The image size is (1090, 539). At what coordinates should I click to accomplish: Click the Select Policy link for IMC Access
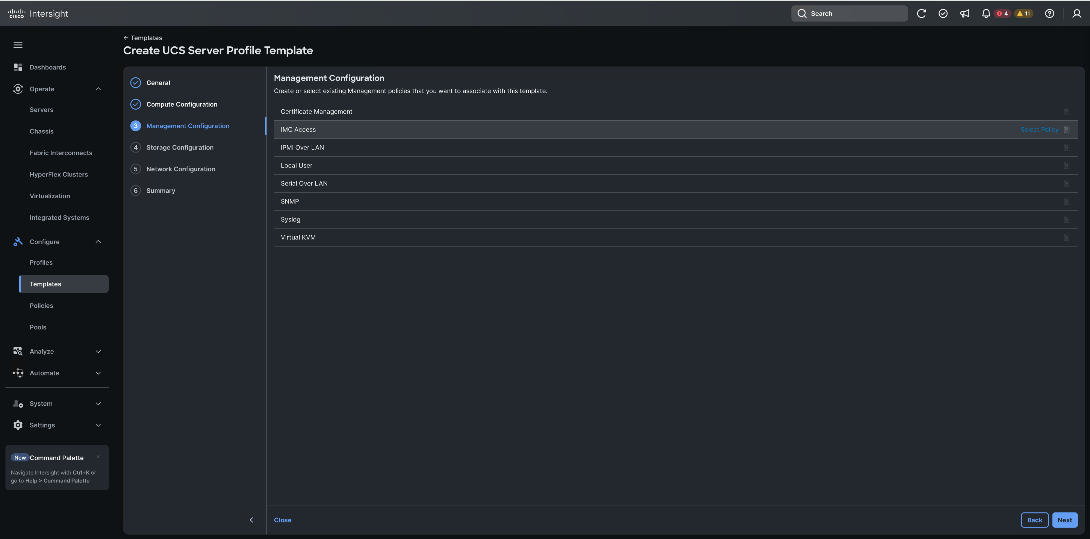1039,129
